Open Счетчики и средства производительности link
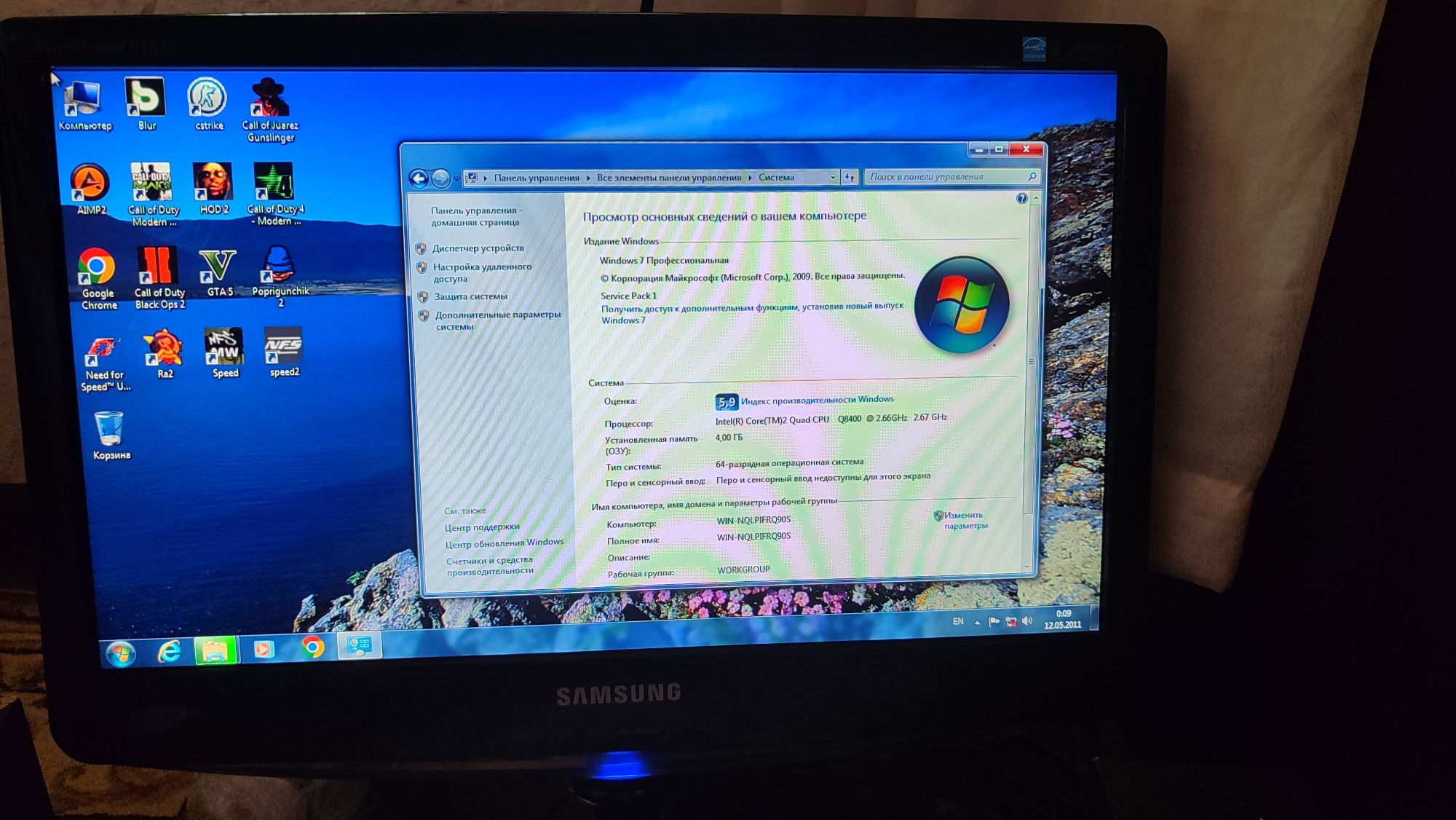1456x820 pixels. pyautogui.click(x=490, y=566)
